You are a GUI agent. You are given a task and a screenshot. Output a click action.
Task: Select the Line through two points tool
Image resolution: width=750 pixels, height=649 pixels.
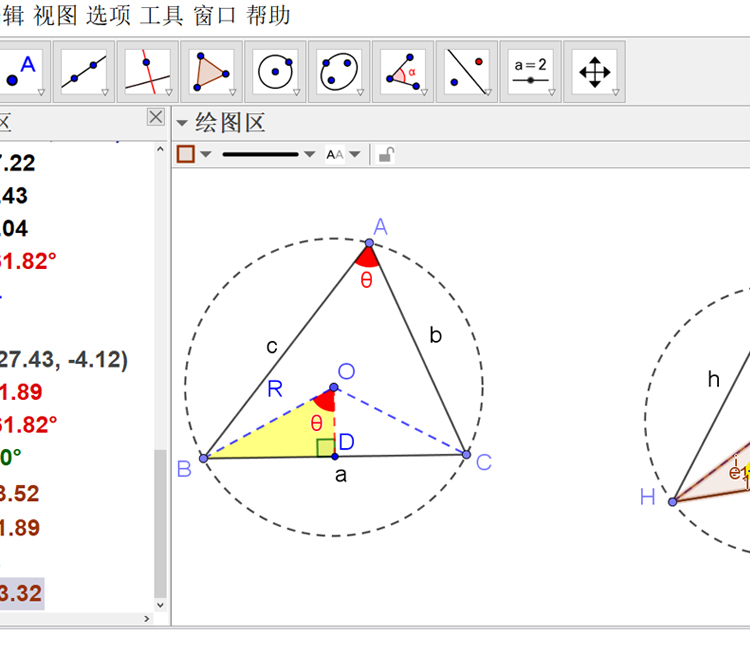[x=82, y=71]
